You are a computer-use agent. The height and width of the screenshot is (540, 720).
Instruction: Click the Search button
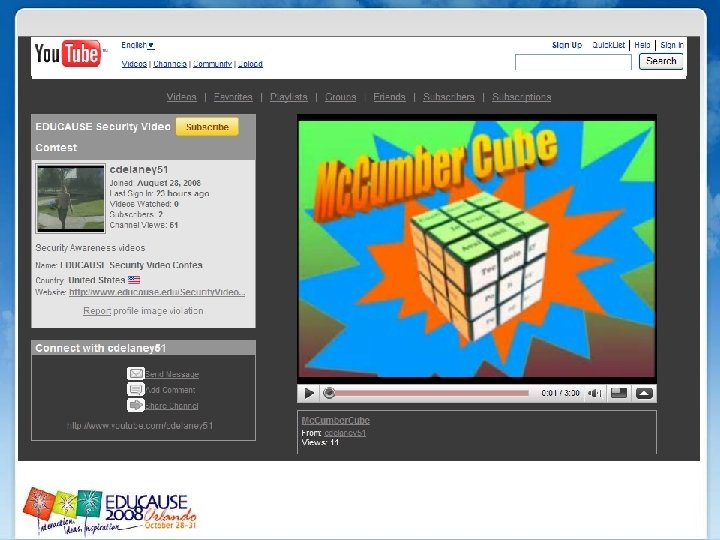(x=661, y=61)
